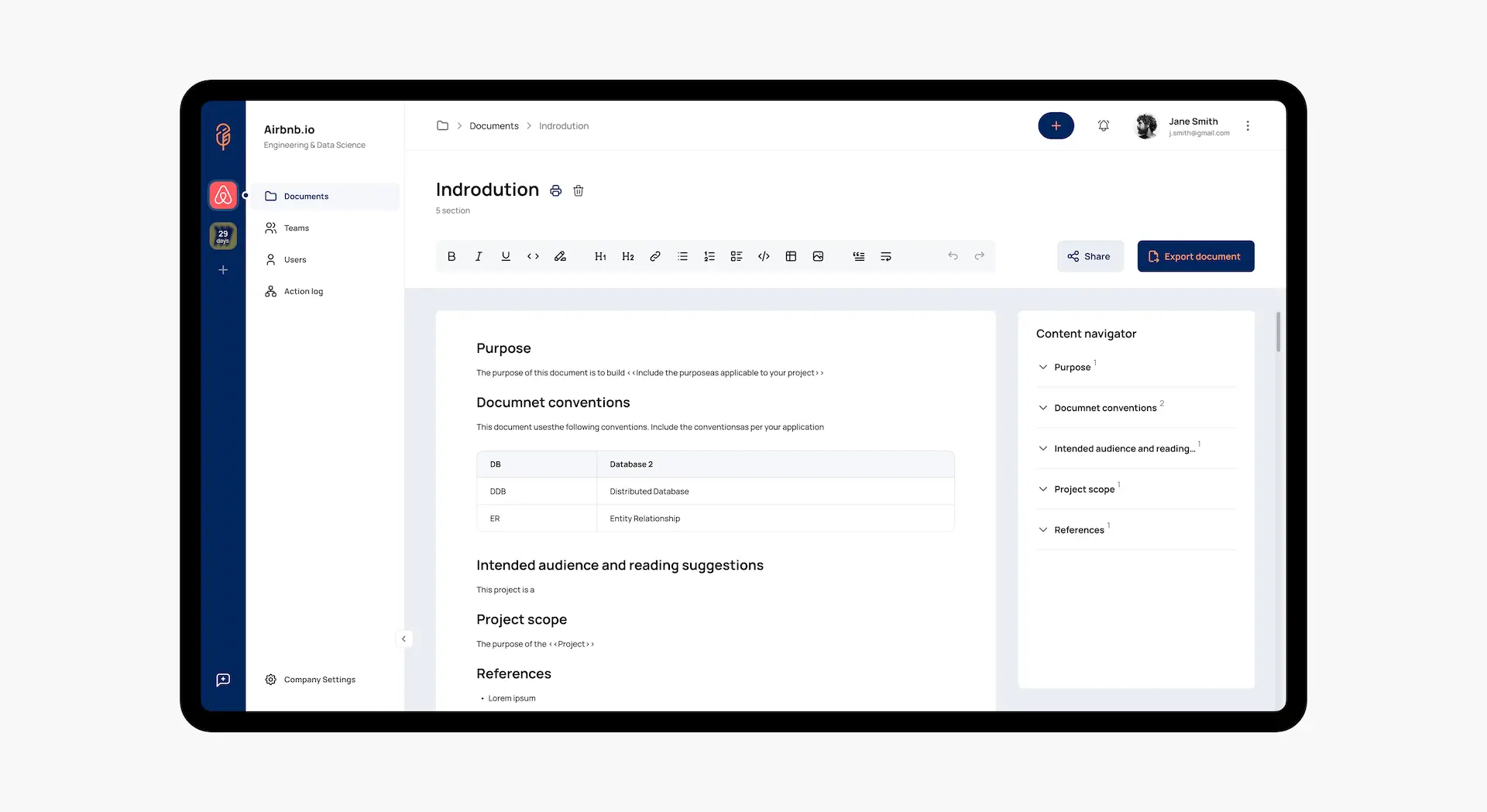
Task: Toggle bold formatting in the editor toolbar
Action: [452, 256]
